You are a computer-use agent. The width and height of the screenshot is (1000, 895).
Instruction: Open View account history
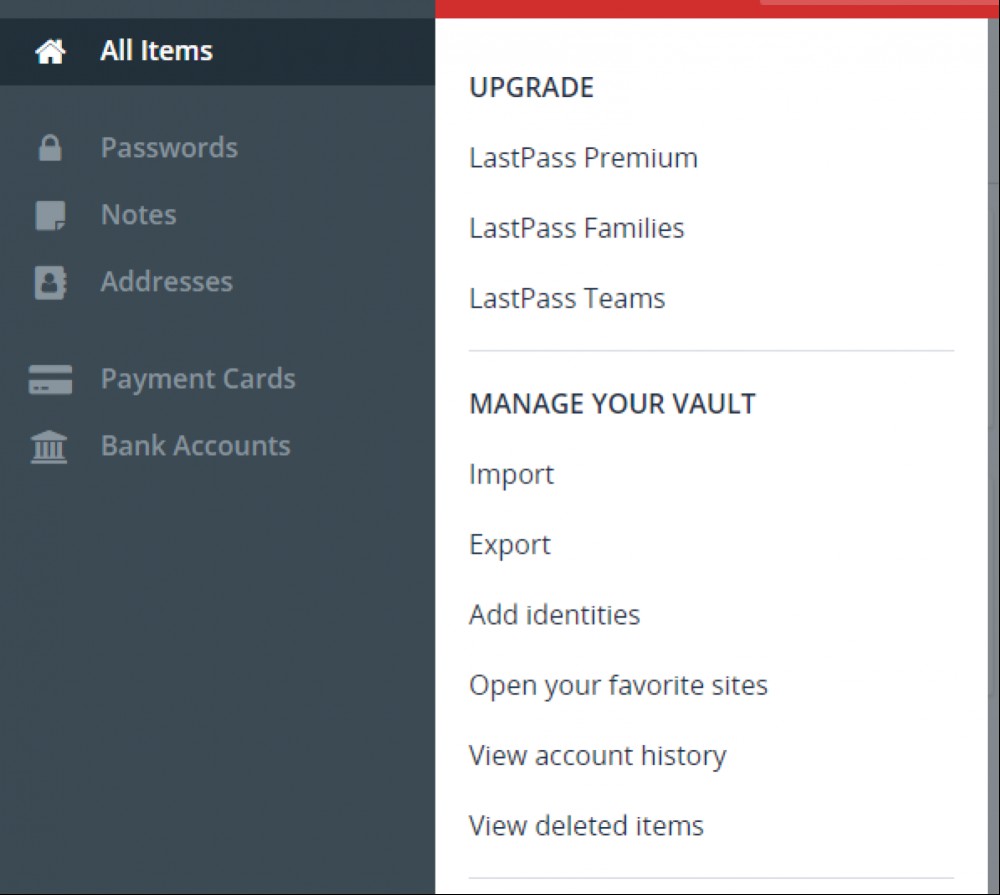(598, 756)
